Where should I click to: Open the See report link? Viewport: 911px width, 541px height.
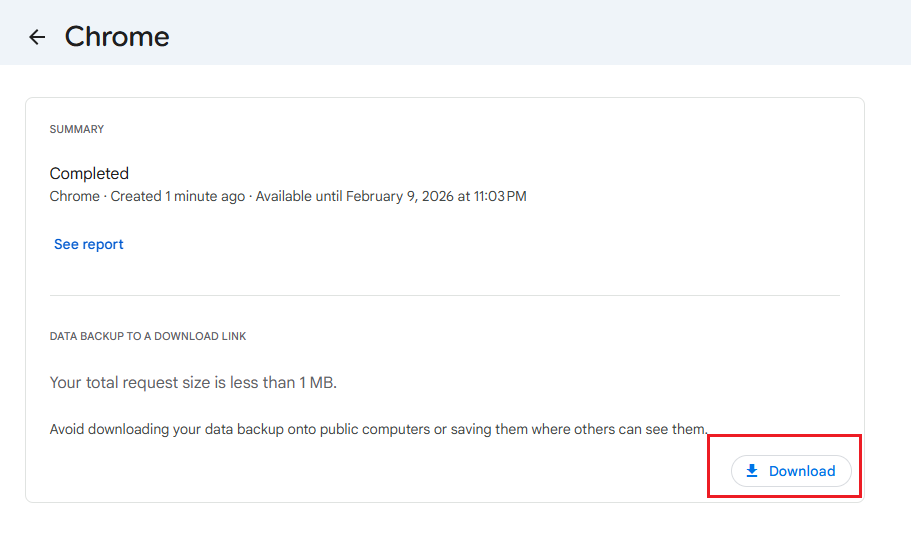[x=89, y=244]
